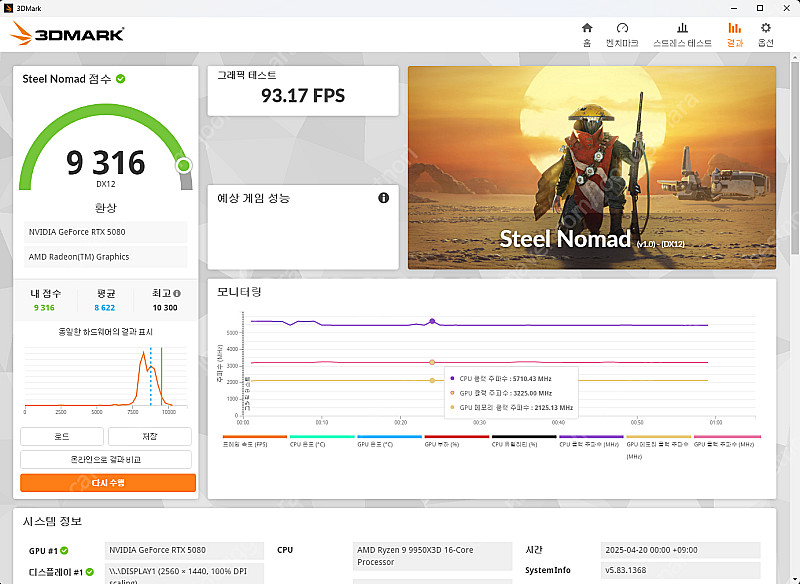Toggle the yellow GPU 메모리 클럭 주파수 legend series
This screenshot has width=800, height=584.
(x=659, y=447)
